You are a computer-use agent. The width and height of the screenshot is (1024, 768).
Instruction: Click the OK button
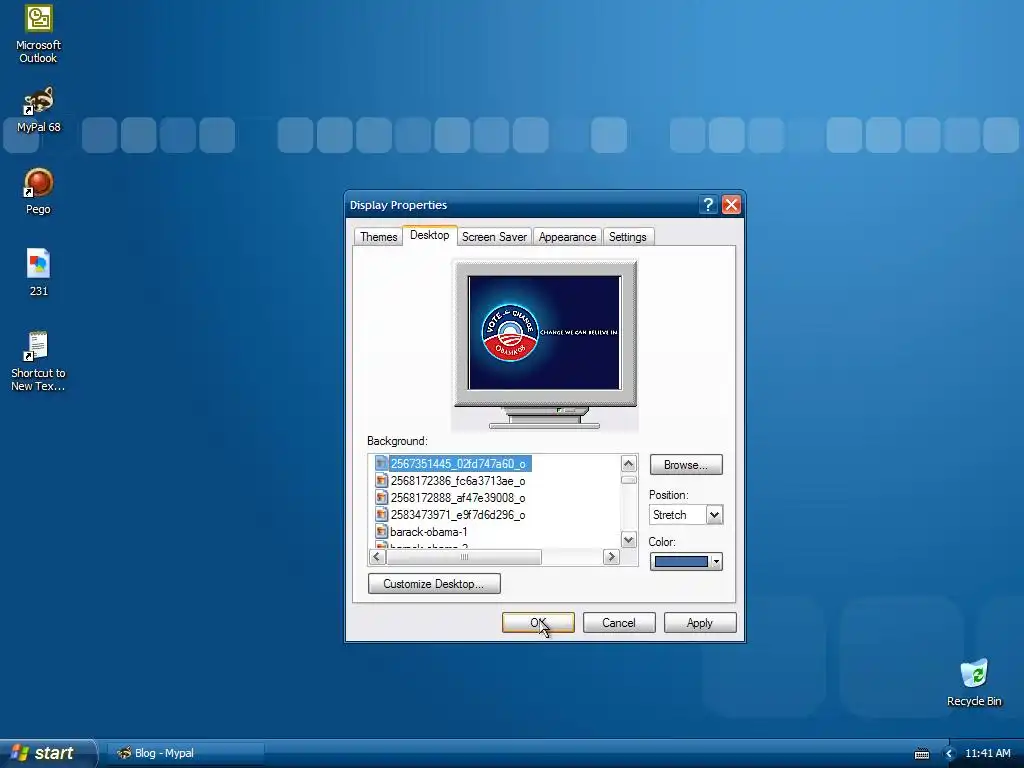pos(538,623)
